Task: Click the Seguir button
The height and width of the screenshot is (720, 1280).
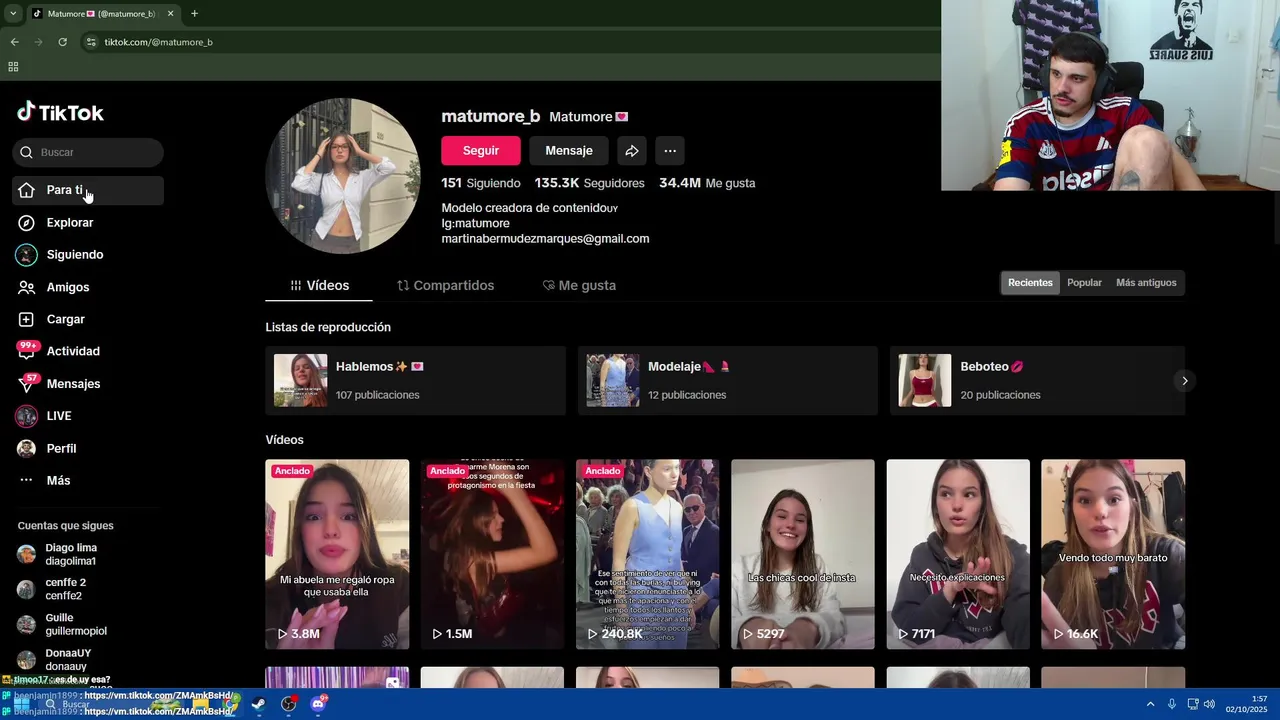Action: pos(481,150)
